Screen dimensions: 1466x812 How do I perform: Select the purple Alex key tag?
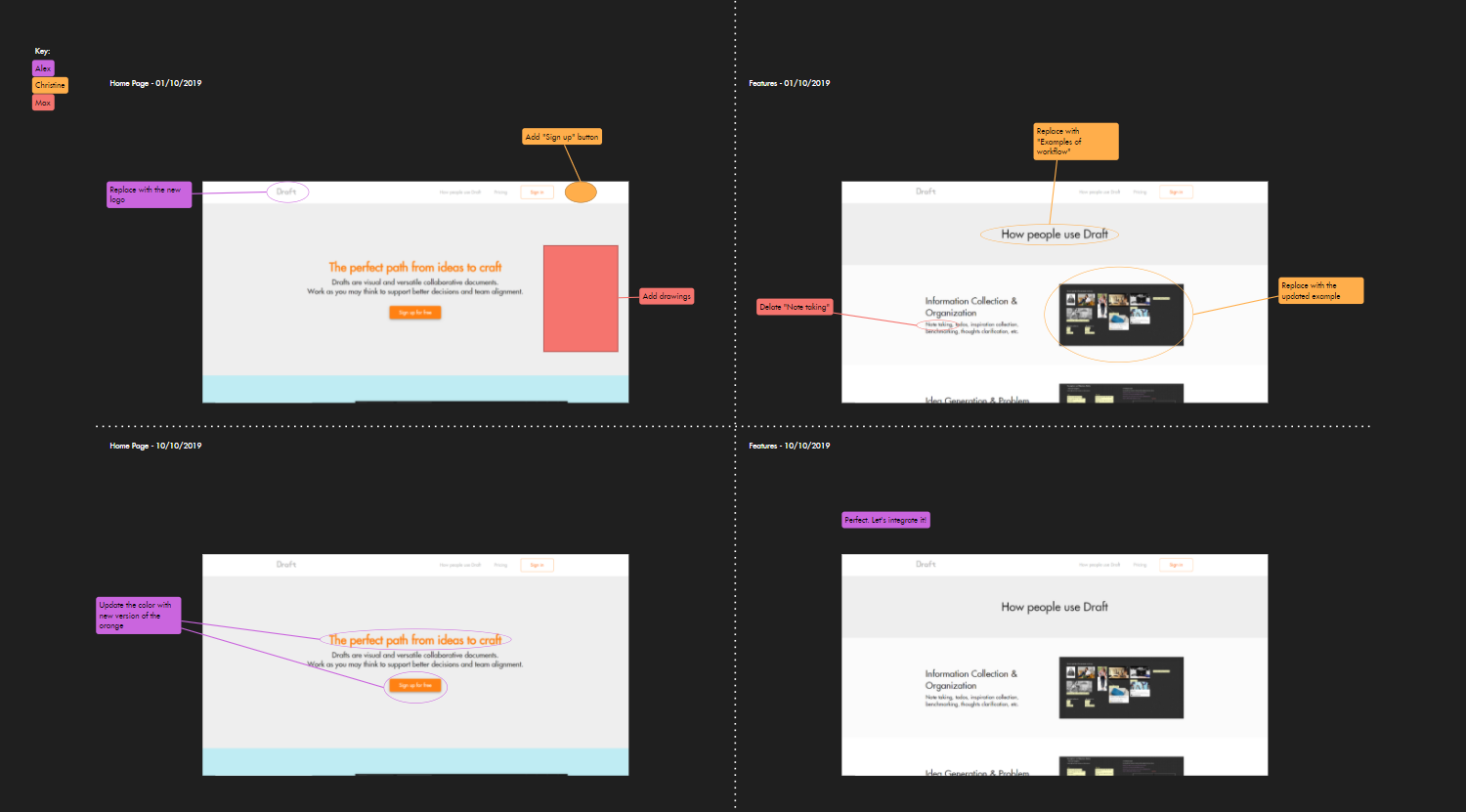[x=43, y=68]
